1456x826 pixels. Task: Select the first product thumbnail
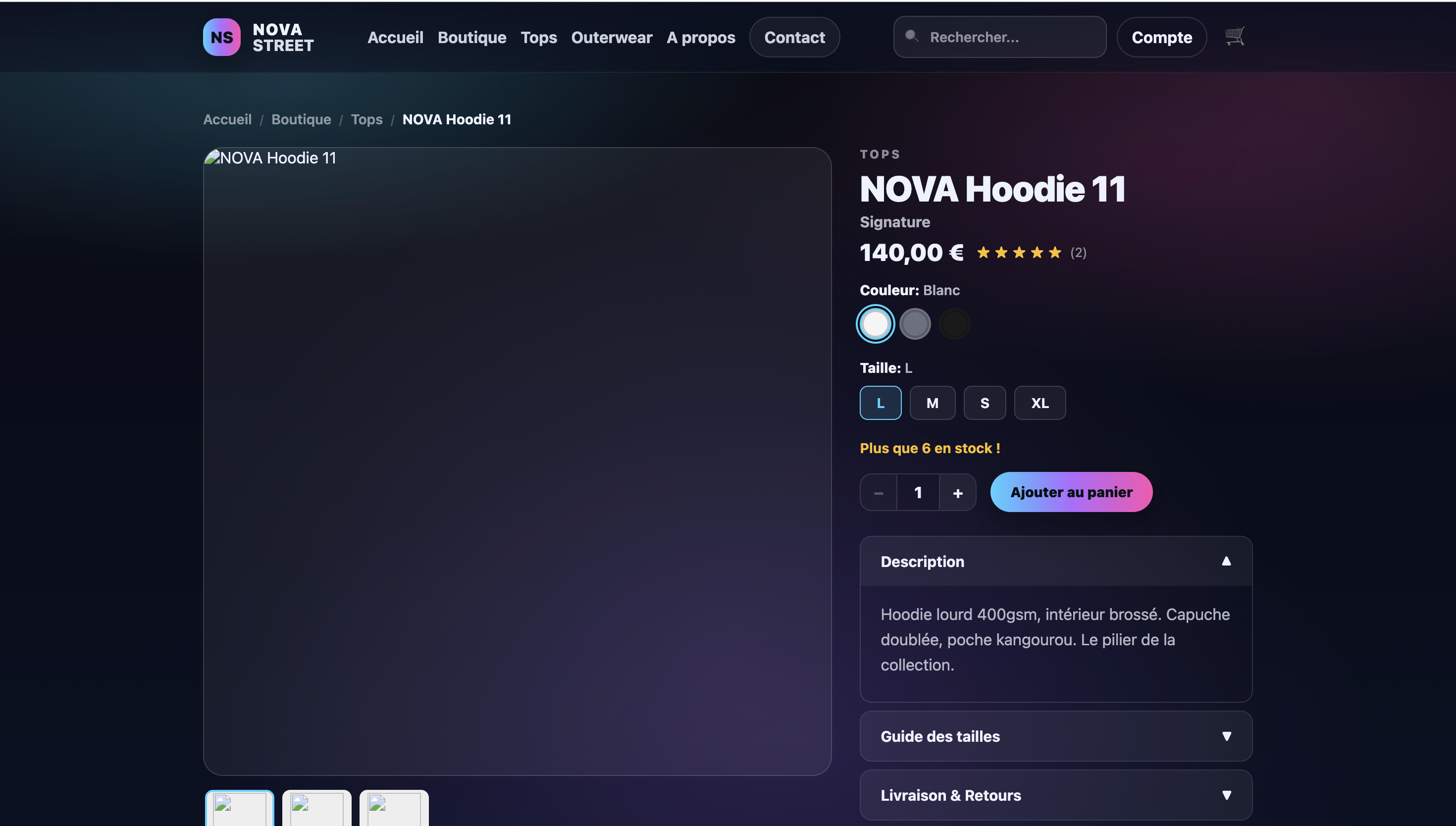tap(239, 807)
